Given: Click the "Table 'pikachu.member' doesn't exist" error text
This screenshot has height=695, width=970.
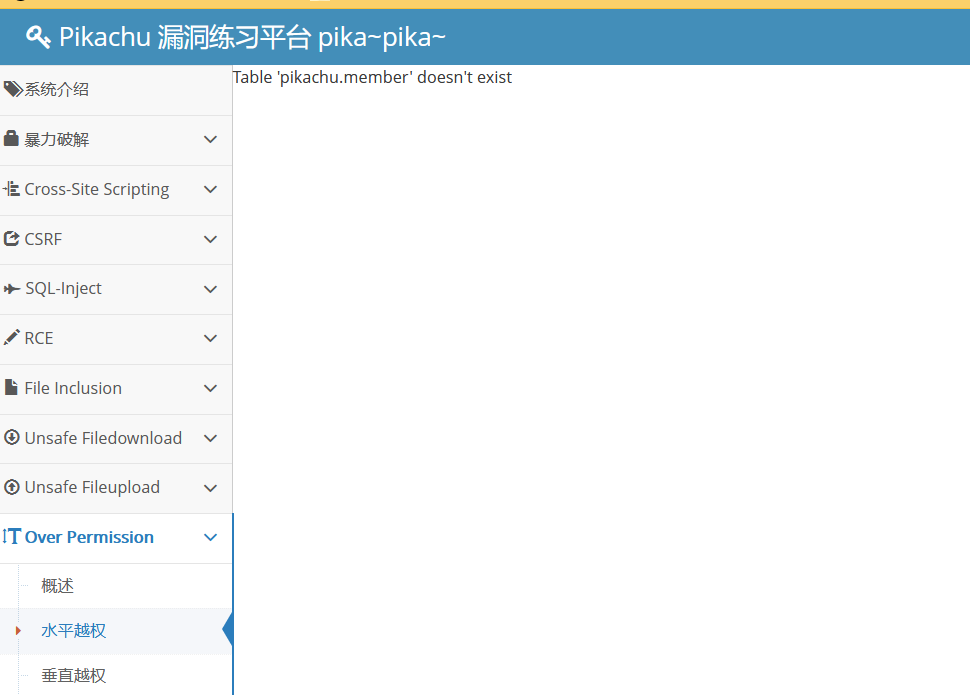Looking at the screenshot, I should coord(372,77).
